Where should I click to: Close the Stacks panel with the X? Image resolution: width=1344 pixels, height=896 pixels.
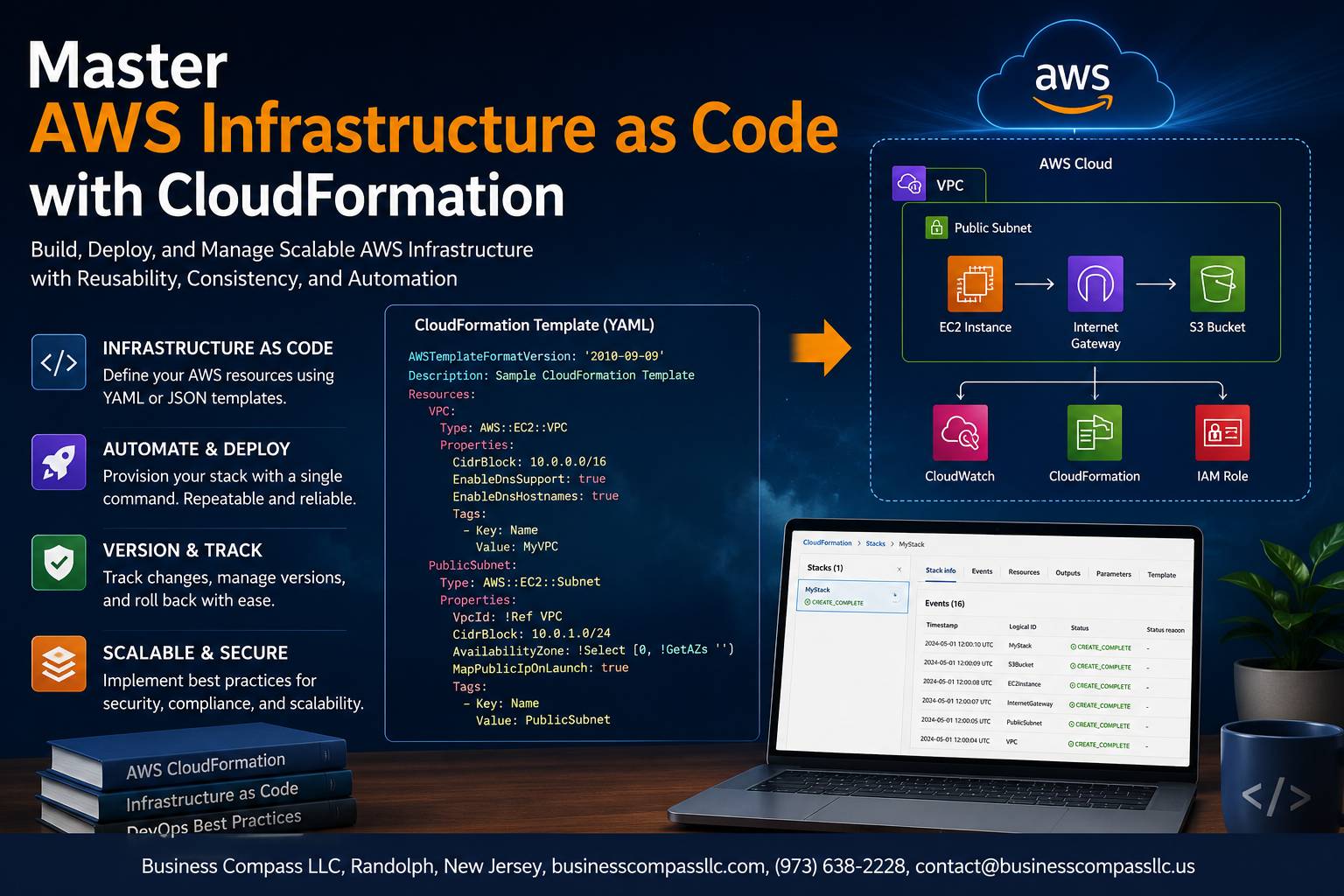(899, 570)
